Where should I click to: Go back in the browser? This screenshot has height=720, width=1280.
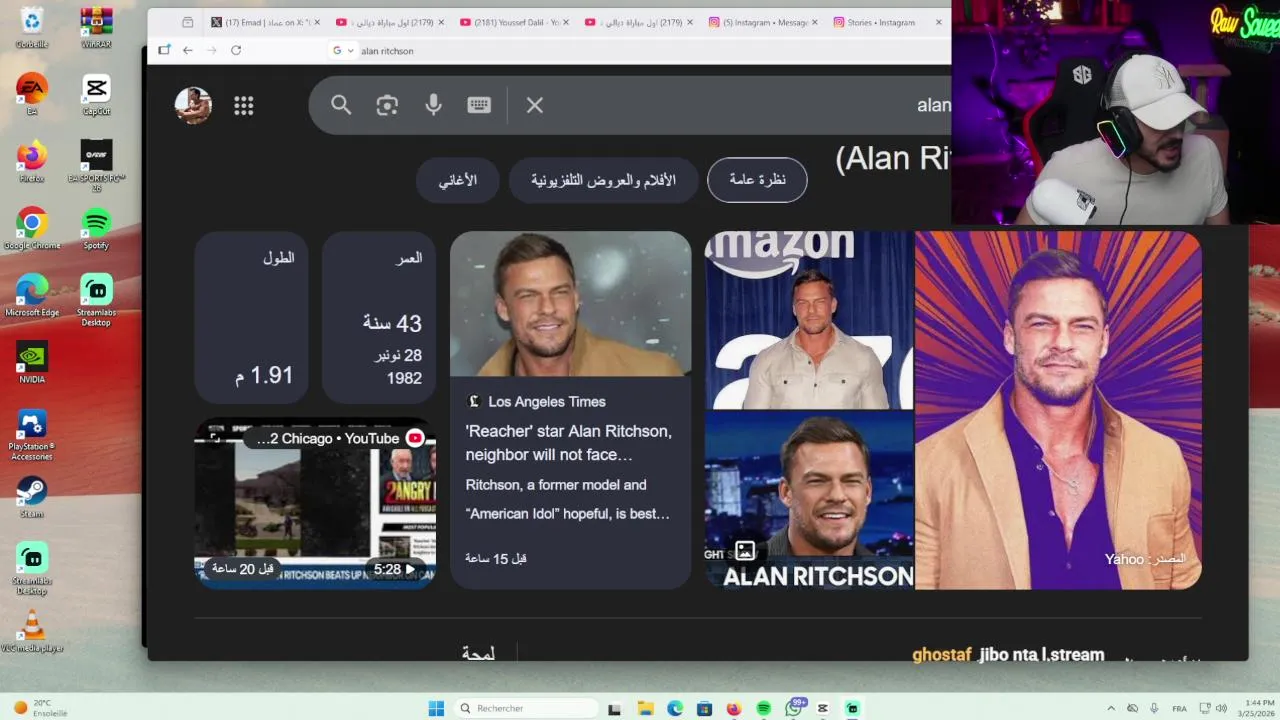click(187, 50)
